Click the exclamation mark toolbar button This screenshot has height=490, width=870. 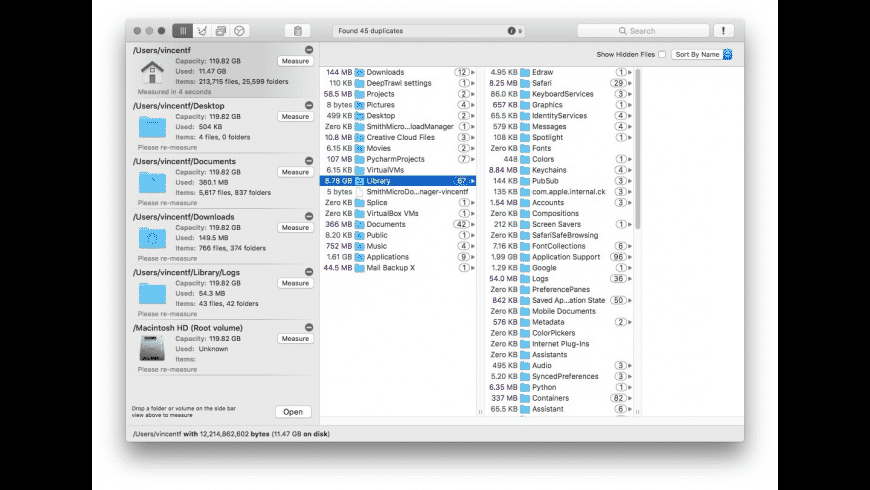pos(723,31)
